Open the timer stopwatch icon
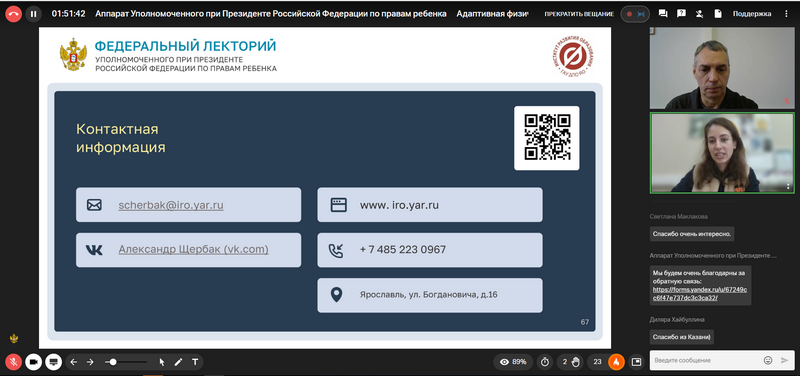 click(x=545, y=362)
